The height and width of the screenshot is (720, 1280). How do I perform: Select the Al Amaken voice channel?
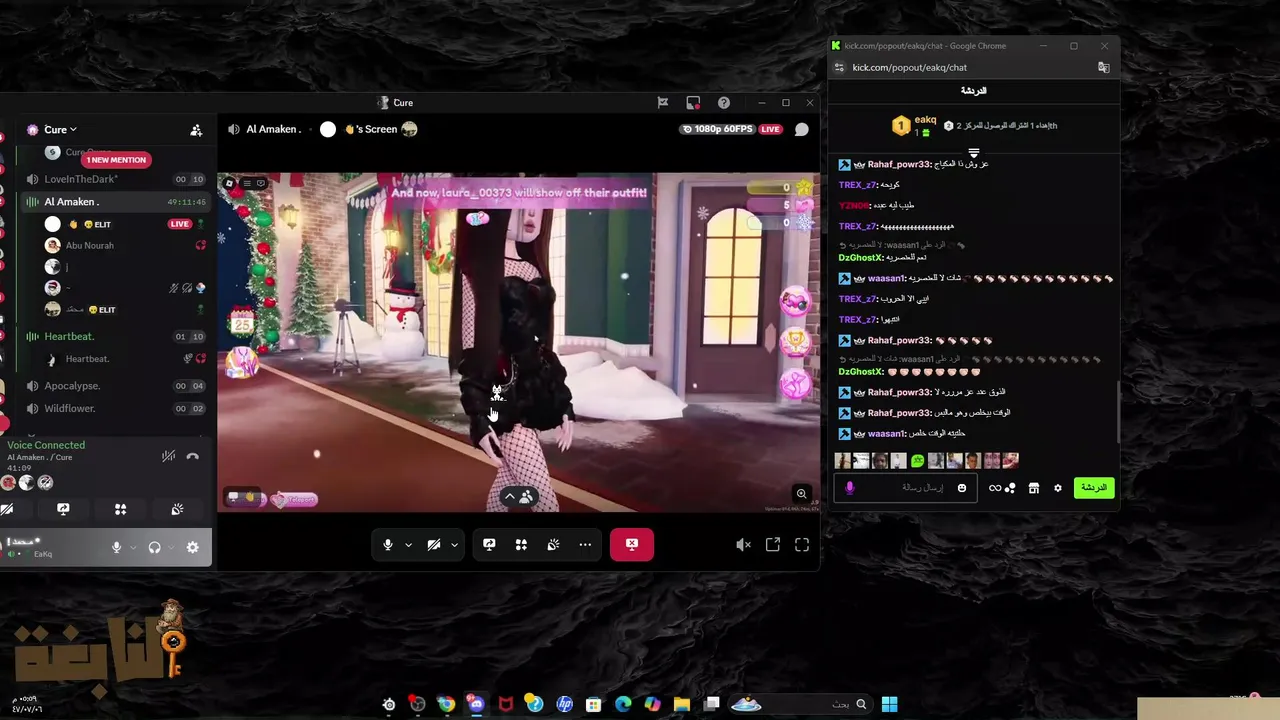pyautogui.click(x=116, y=202)
